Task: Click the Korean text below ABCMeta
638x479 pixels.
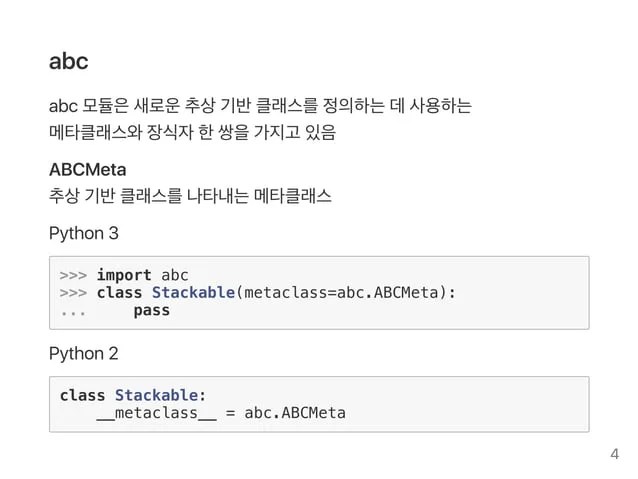Action: [190, 196]
